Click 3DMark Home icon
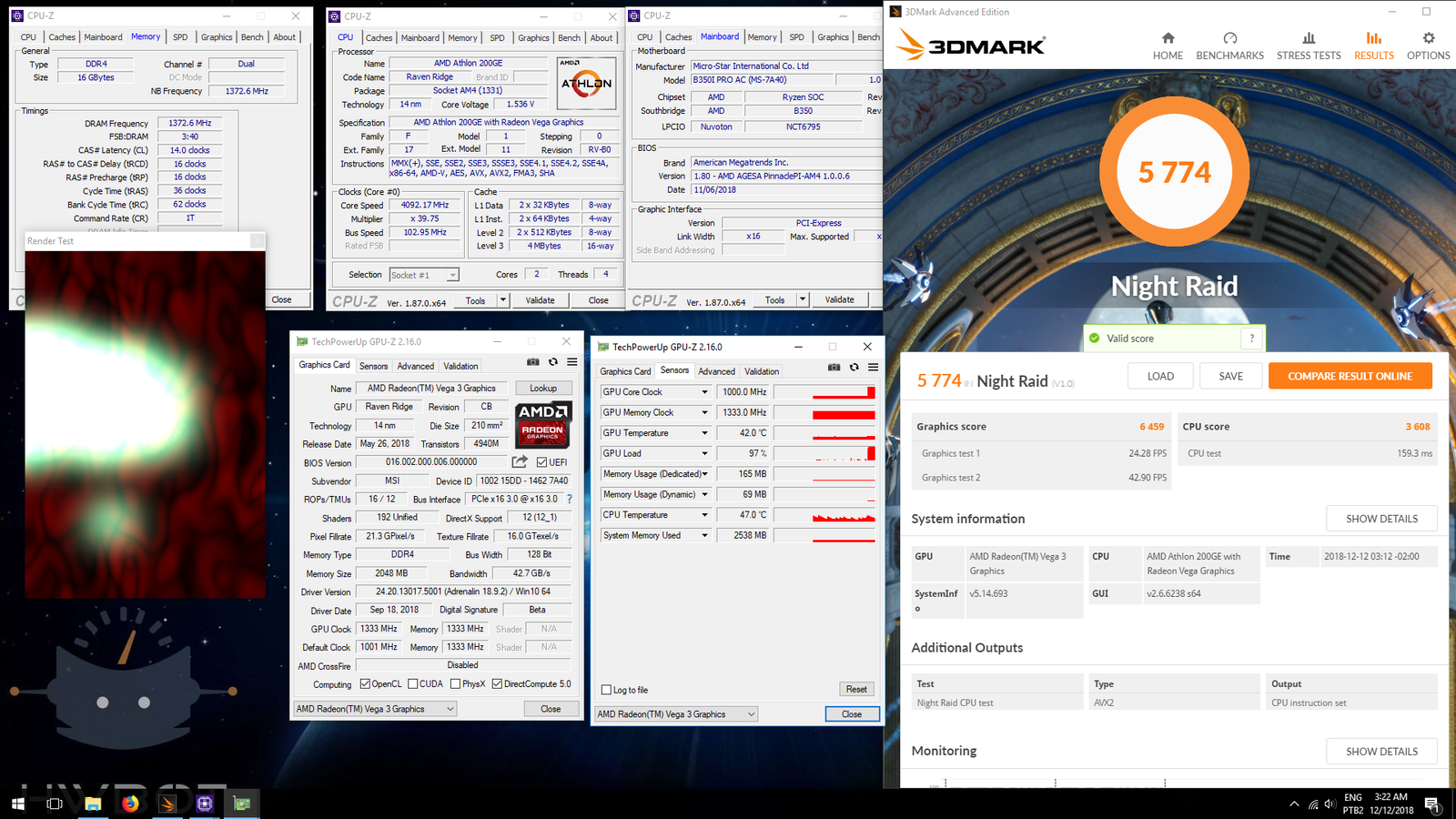 click(1168, 45)
